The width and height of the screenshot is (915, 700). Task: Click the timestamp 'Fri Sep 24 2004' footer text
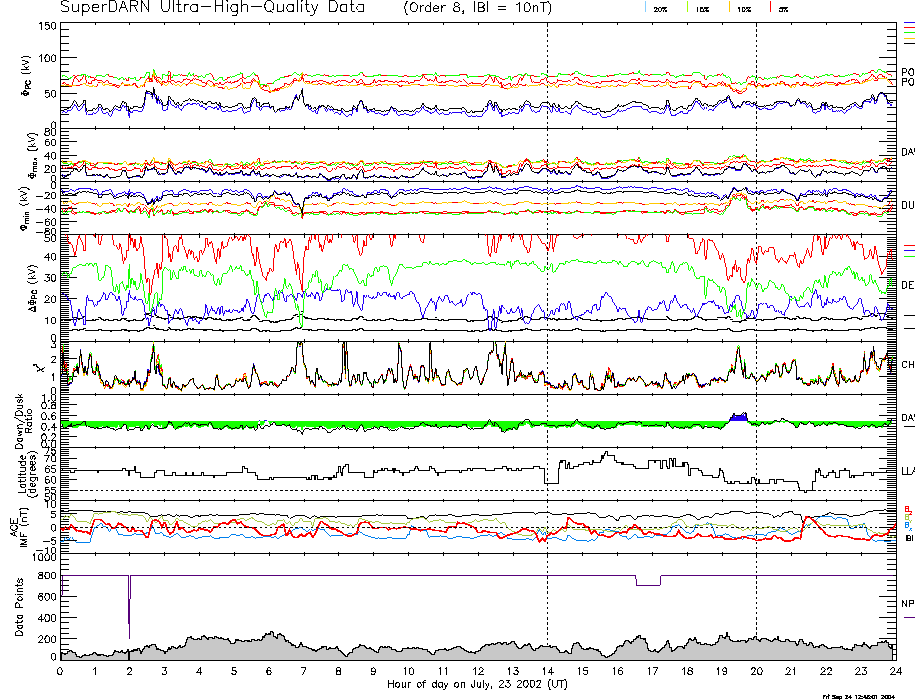click(x=858, y=696)
